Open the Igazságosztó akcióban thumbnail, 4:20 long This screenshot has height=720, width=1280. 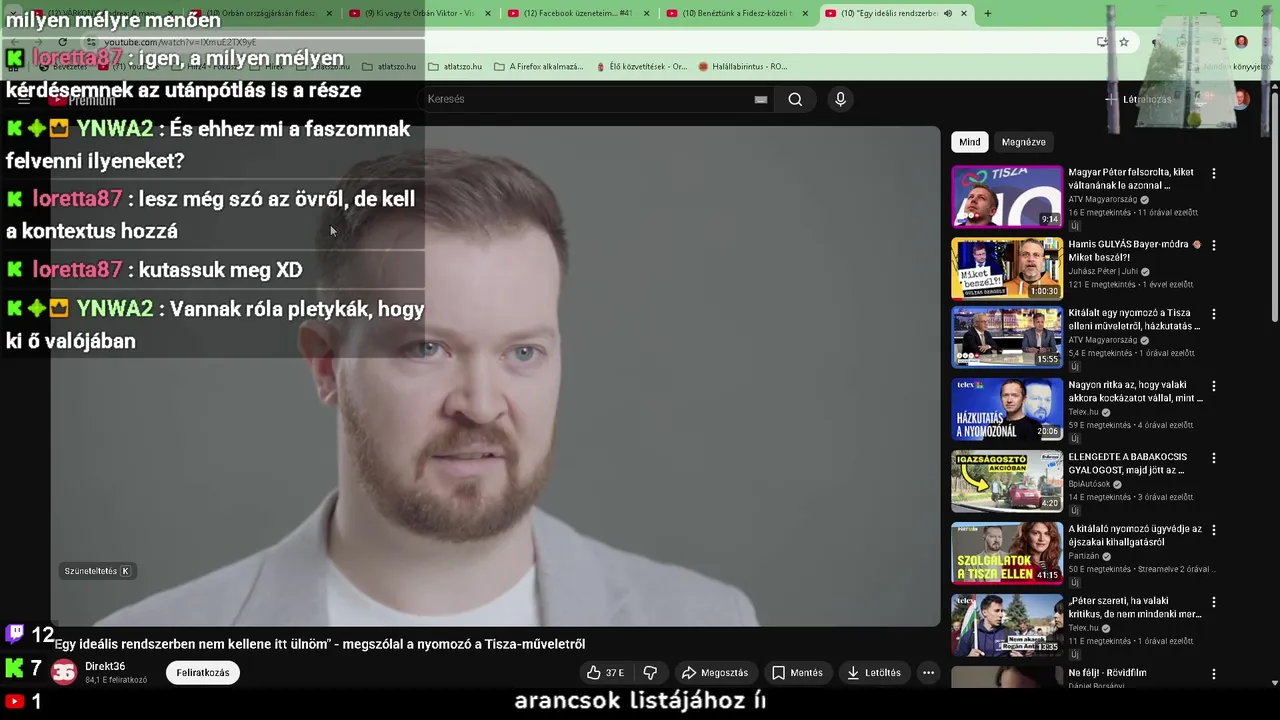tap(1007, 481)
